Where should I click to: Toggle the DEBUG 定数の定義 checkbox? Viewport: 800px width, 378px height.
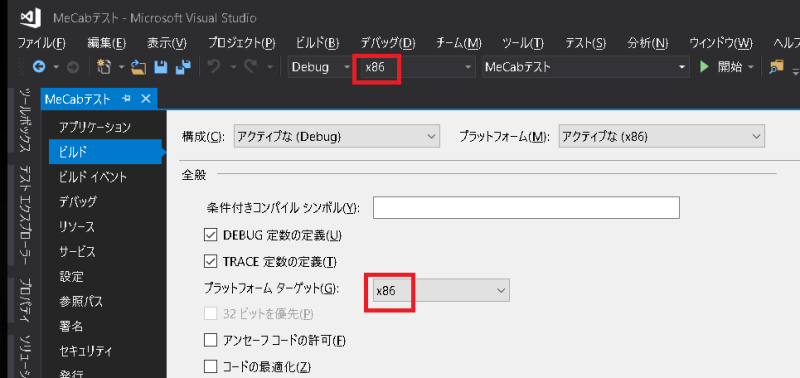(x=210, y=235)
